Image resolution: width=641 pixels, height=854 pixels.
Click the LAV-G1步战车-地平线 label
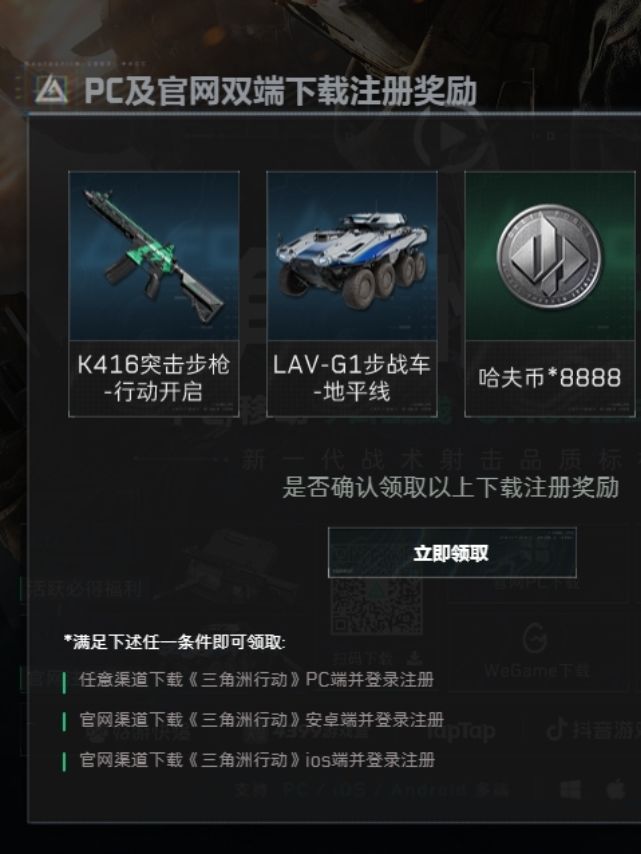(x=352, y=378)
